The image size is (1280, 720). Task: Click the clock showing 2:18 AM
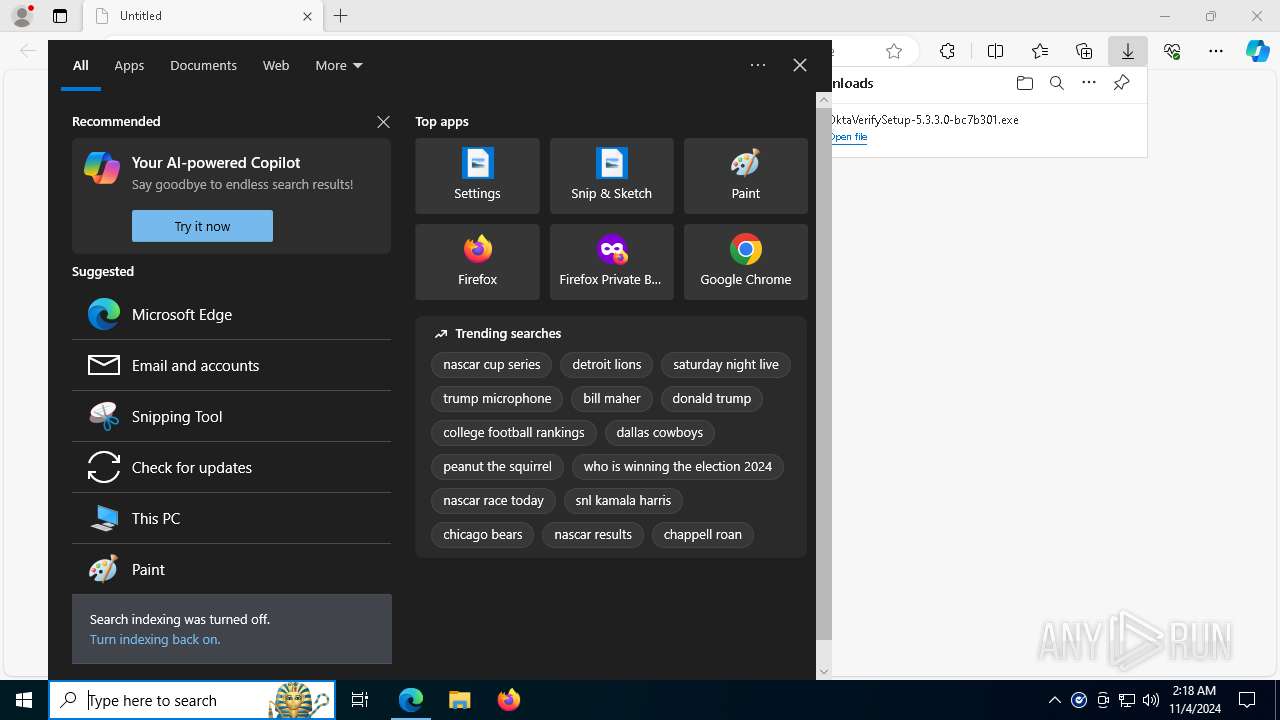pos(1193,700)
